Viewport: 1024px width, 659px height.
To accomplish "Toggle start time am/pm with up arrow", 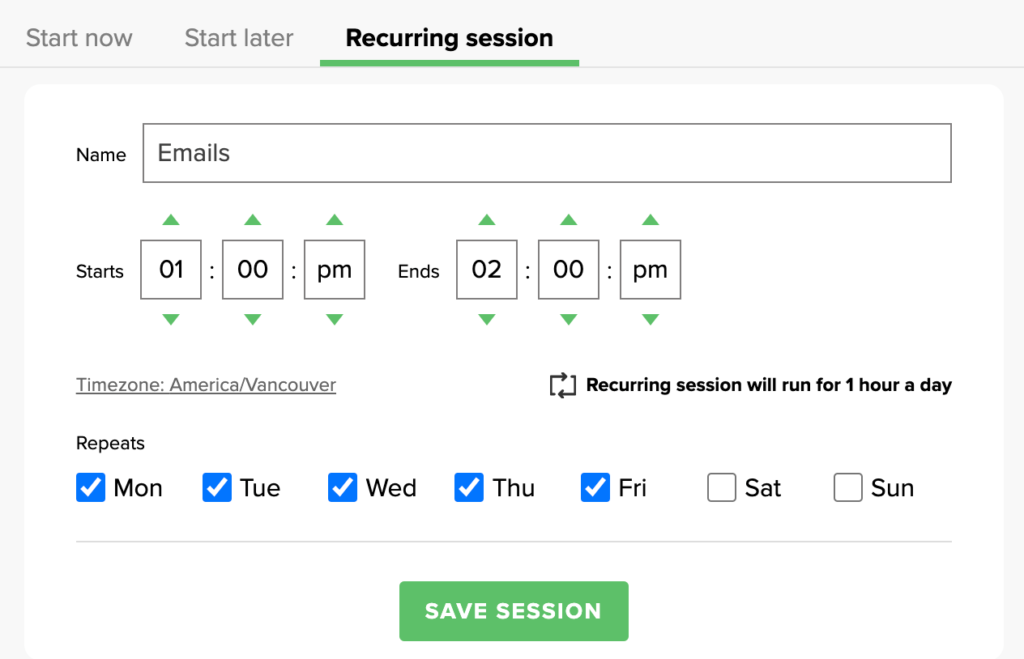I will tap(335, 220).
